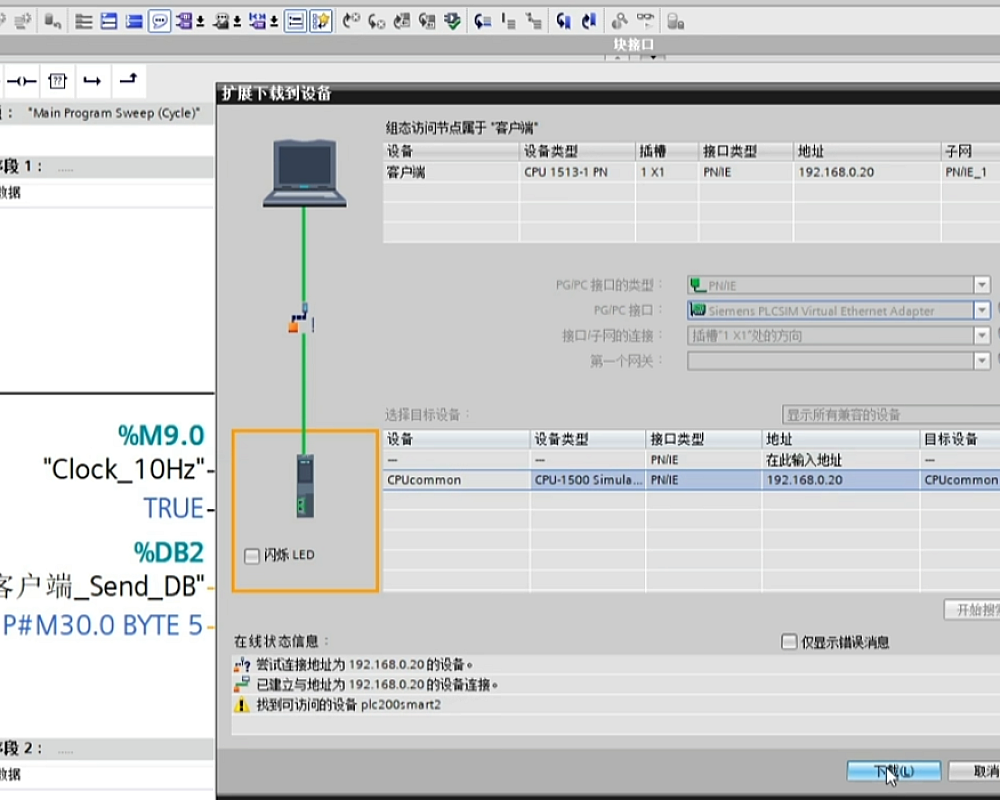Image resolution: width=1000 pixels, height=800 pixels.
Task: Click the open branch icon
Action: [92, 81]
